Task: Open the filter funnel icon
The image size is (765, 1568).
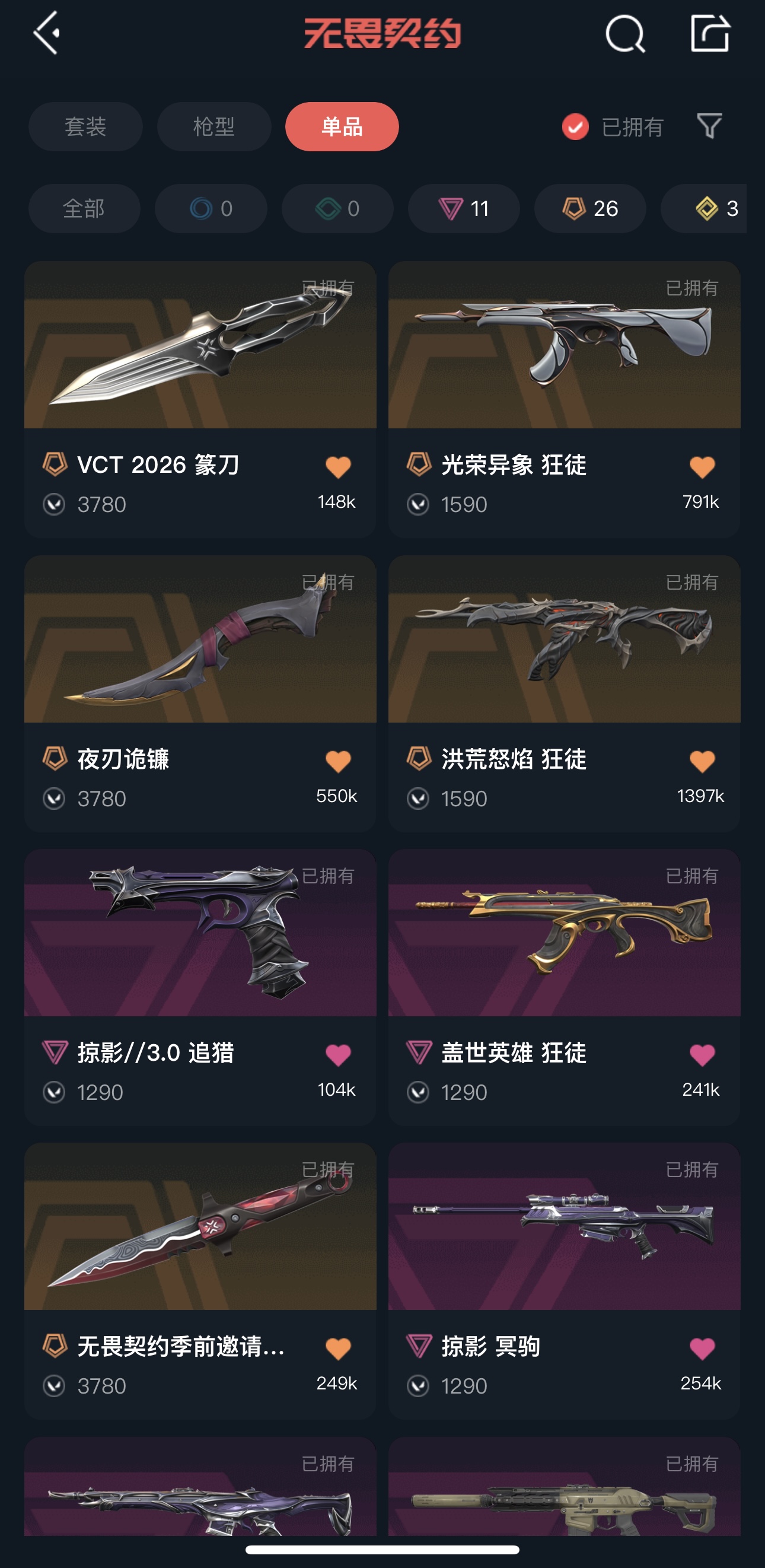Action: [710, 126]
